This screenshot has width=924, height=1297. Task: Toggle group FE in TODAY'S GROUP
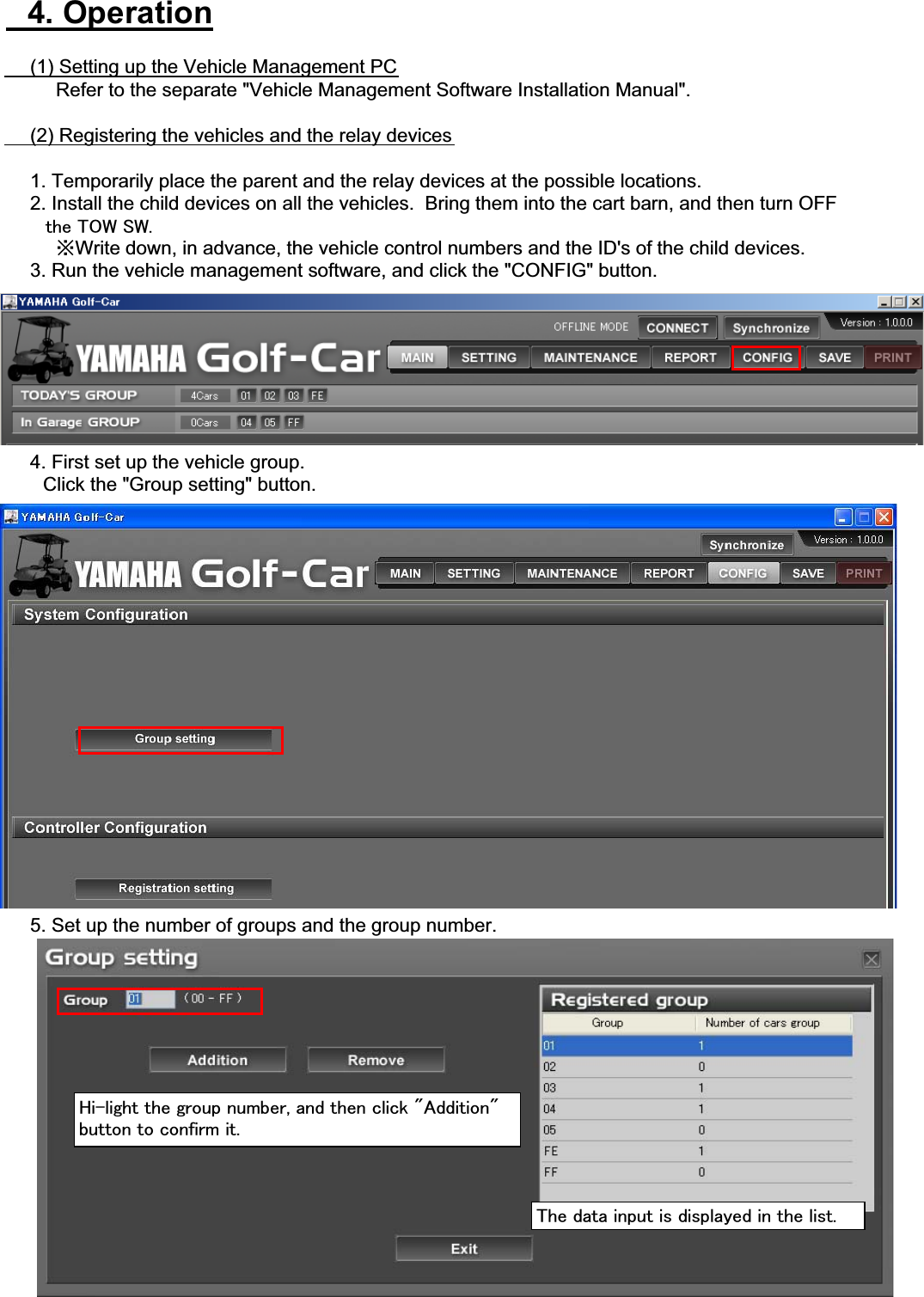click(317, 395)
